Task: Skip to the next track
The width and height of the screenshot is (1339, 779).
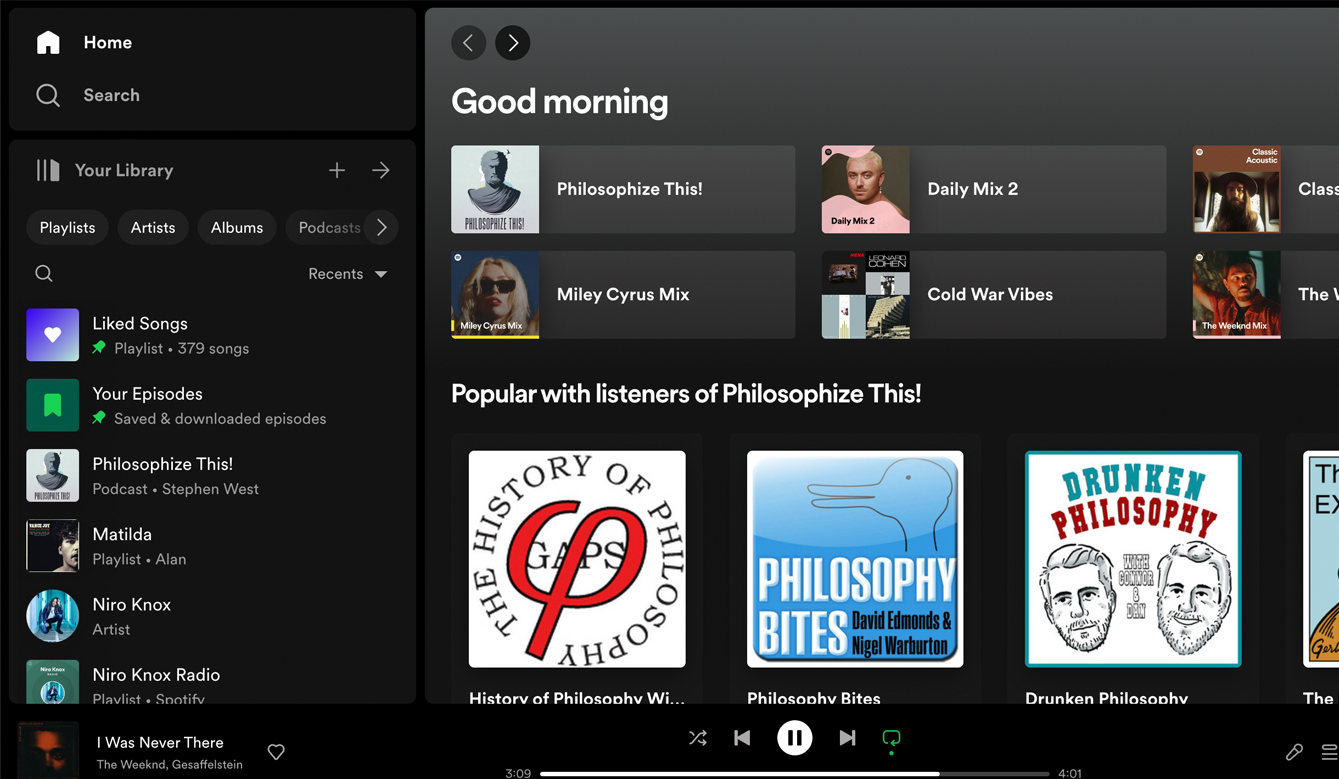Action: pos(847,738)
